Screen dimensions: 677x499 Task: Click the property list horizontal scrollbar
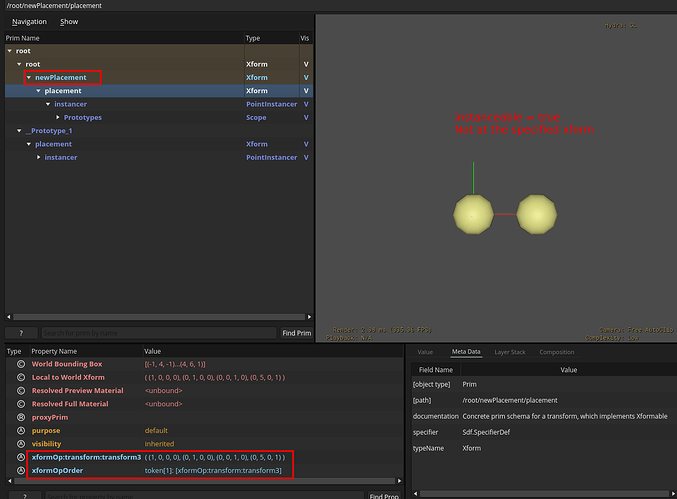(x=205, y=481)
